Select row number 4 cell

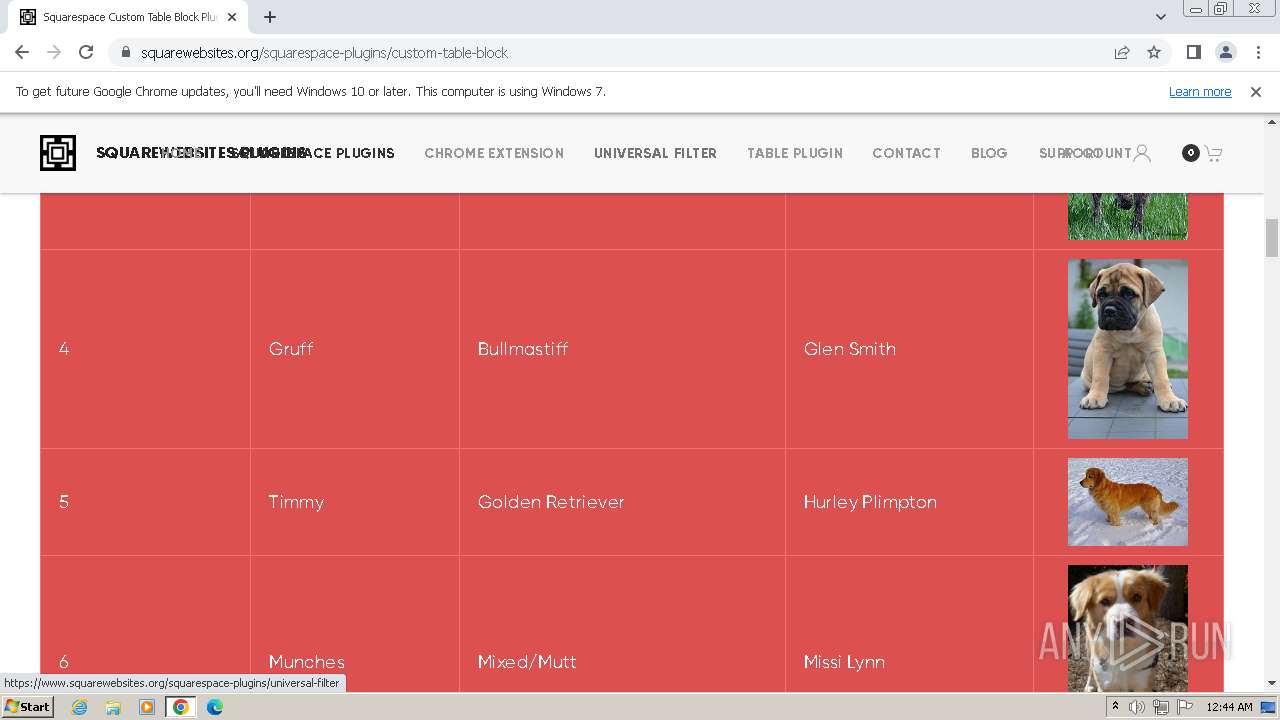click(x=145, y=349)
